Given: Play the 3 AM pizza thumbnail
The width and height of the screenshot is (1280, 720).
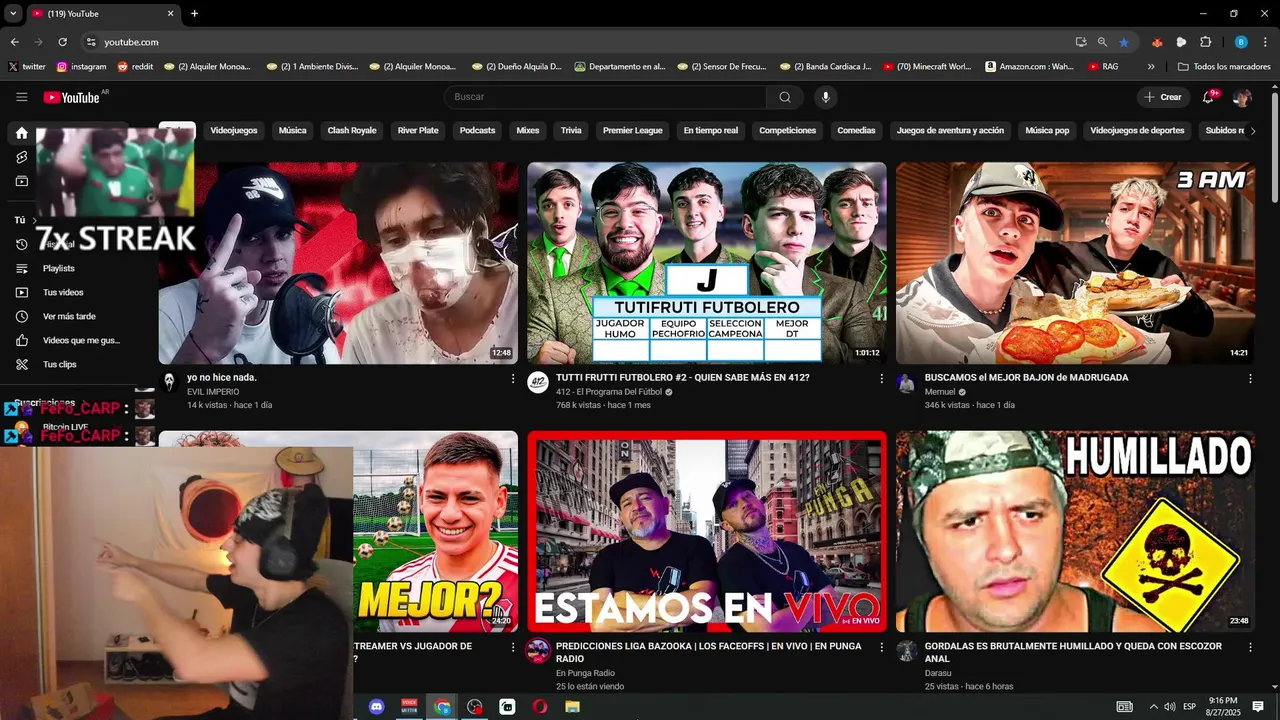Looking at the screenshot, I should (x=1075, y=263).
